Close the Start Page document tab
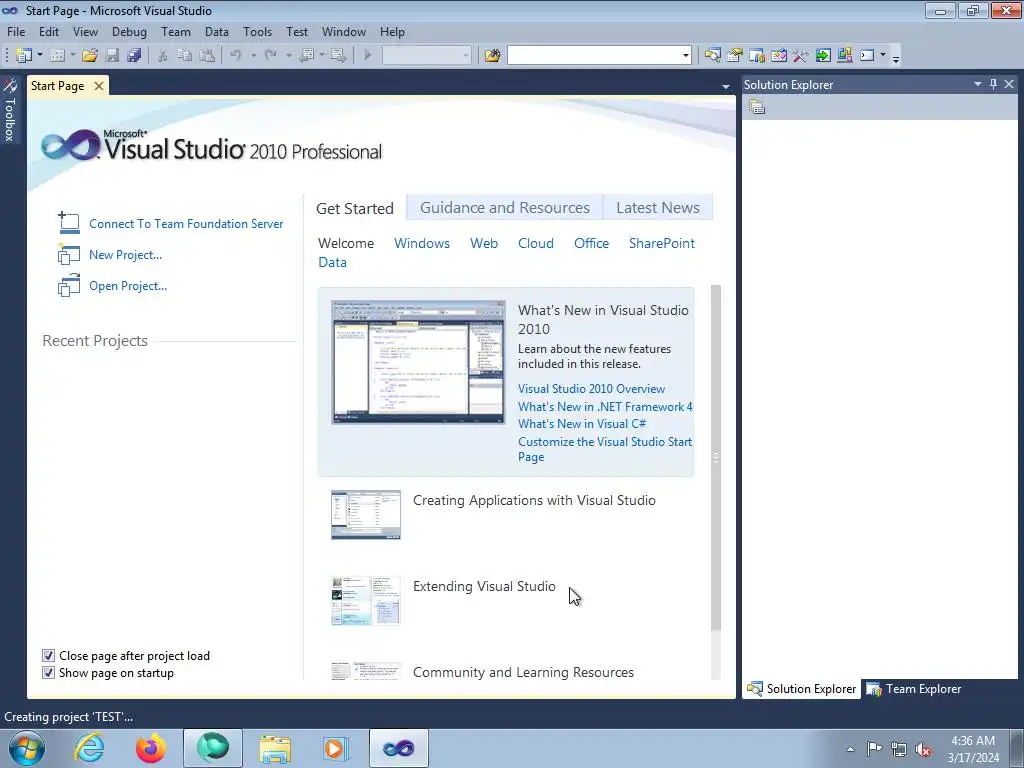The image size is (1024, 768). (x=99, y=86)
